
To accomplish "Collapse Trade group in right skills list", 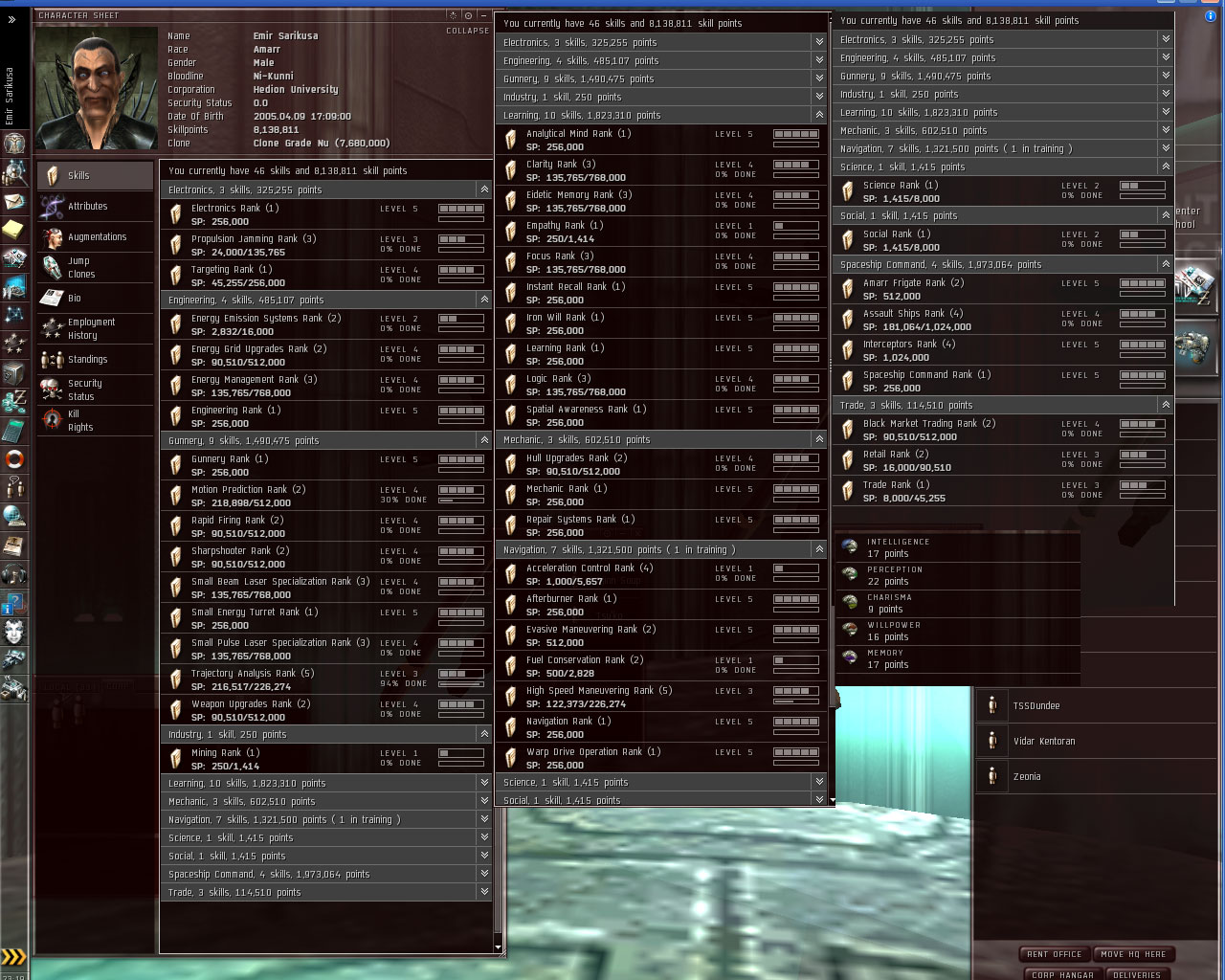I will pos(1166,405).
